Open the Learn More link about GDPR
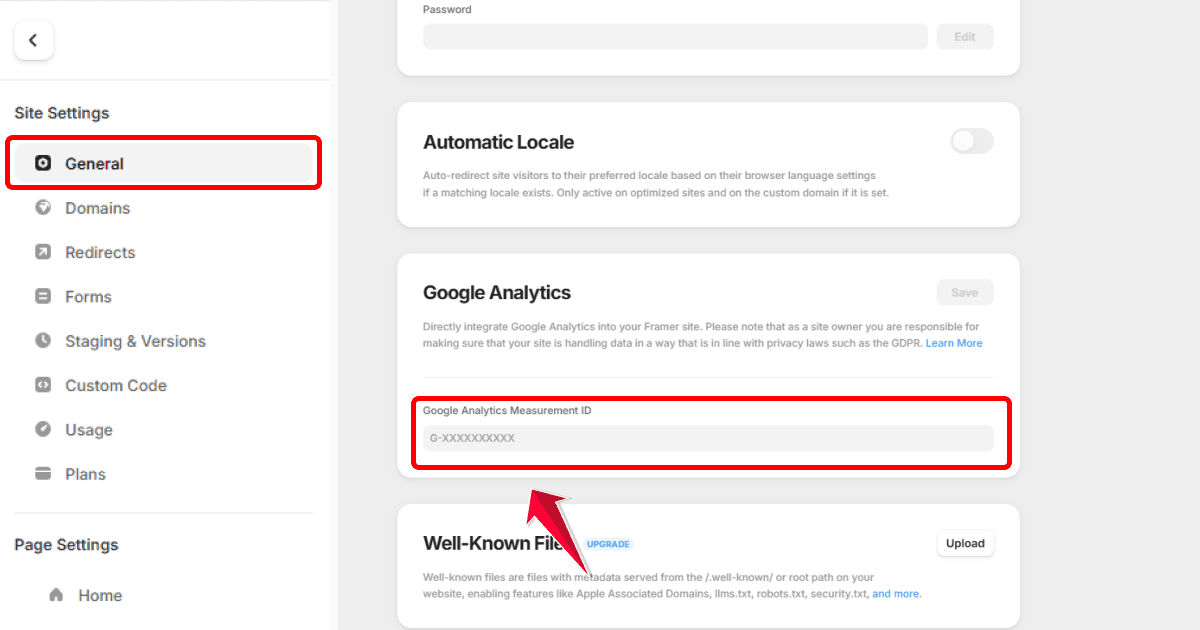This screenshot has height=630, width=1200. [x=954, y=342]
